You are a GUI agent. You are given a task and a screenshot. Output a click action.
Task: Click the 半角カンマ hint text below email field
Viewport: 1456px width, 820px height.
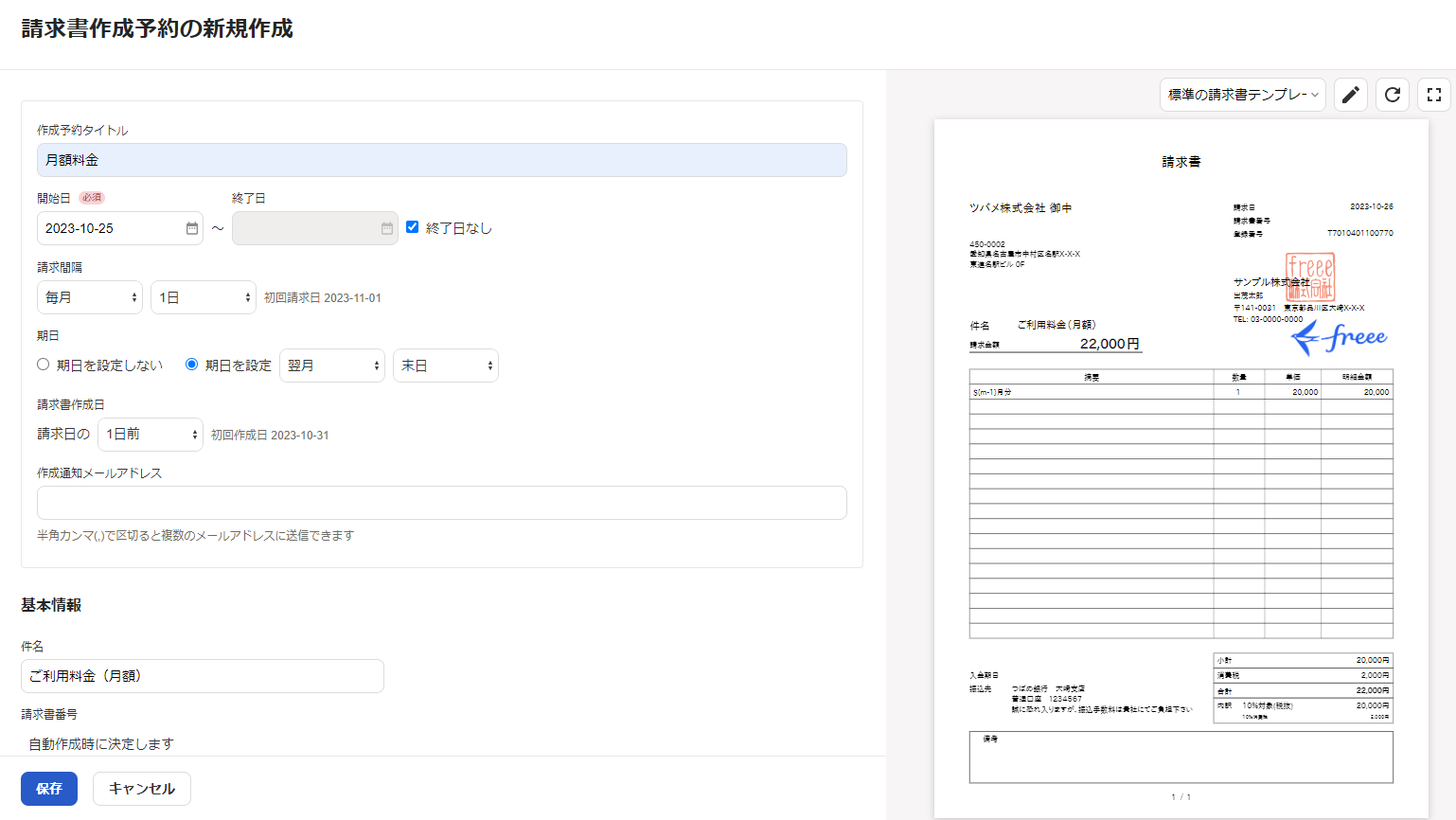pos(196,536)
